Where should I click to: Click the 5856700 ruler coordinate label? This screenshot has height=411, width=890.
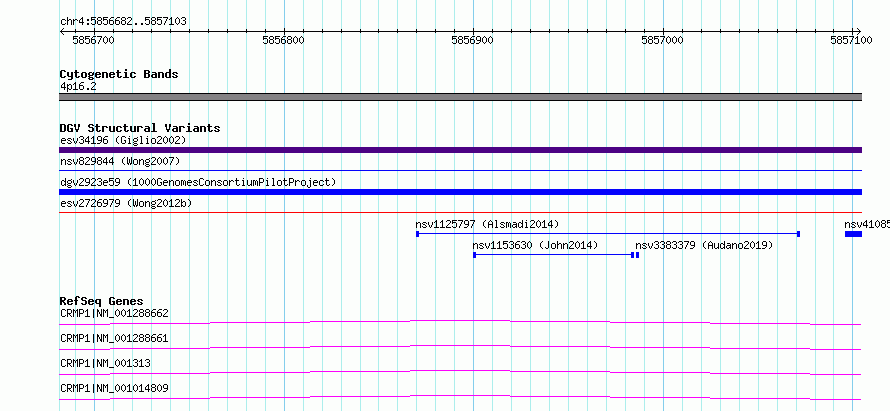point(94,40)
